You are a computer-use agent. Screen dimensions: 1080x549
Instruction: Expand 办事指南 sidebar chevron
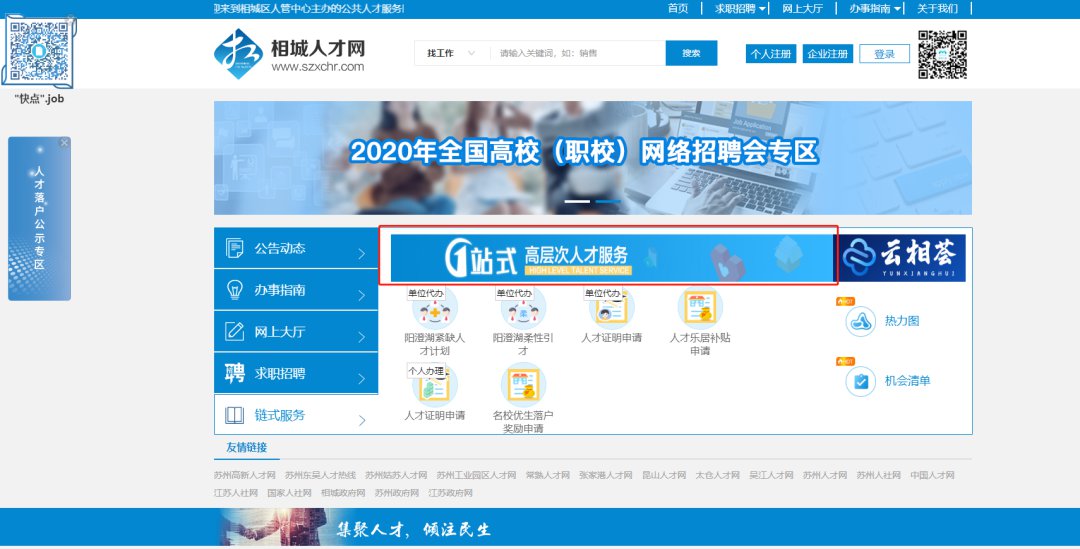pos(362,296)
